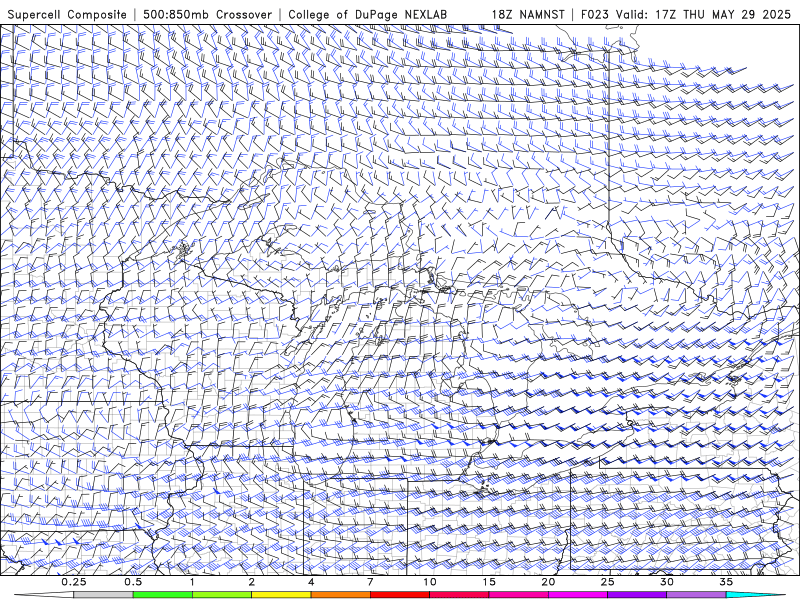Select the hot pink 15–20 legend segment

click(518, 595)
